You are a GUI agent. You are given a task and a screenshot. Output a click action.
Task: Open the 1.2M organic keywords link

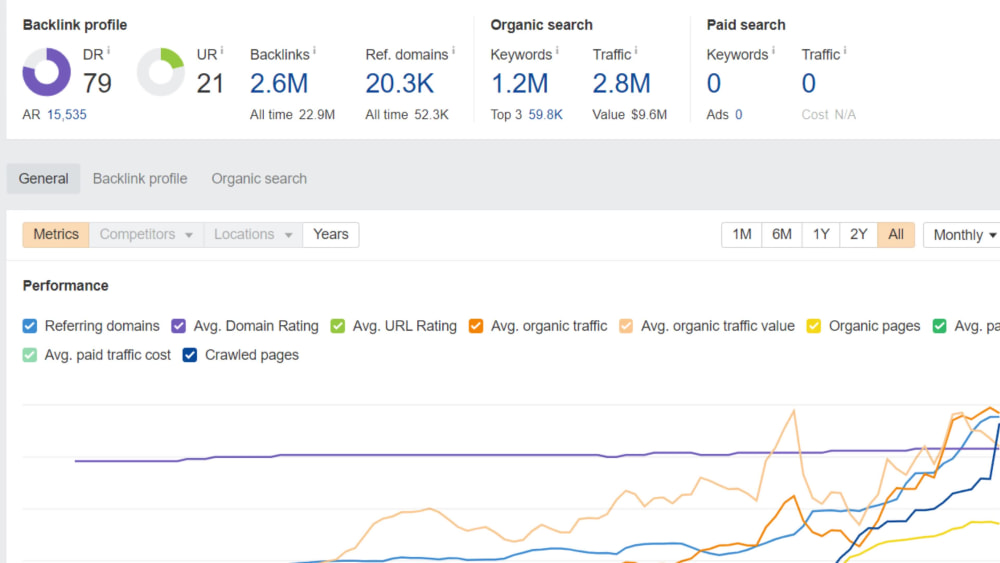tap(519, 84)
